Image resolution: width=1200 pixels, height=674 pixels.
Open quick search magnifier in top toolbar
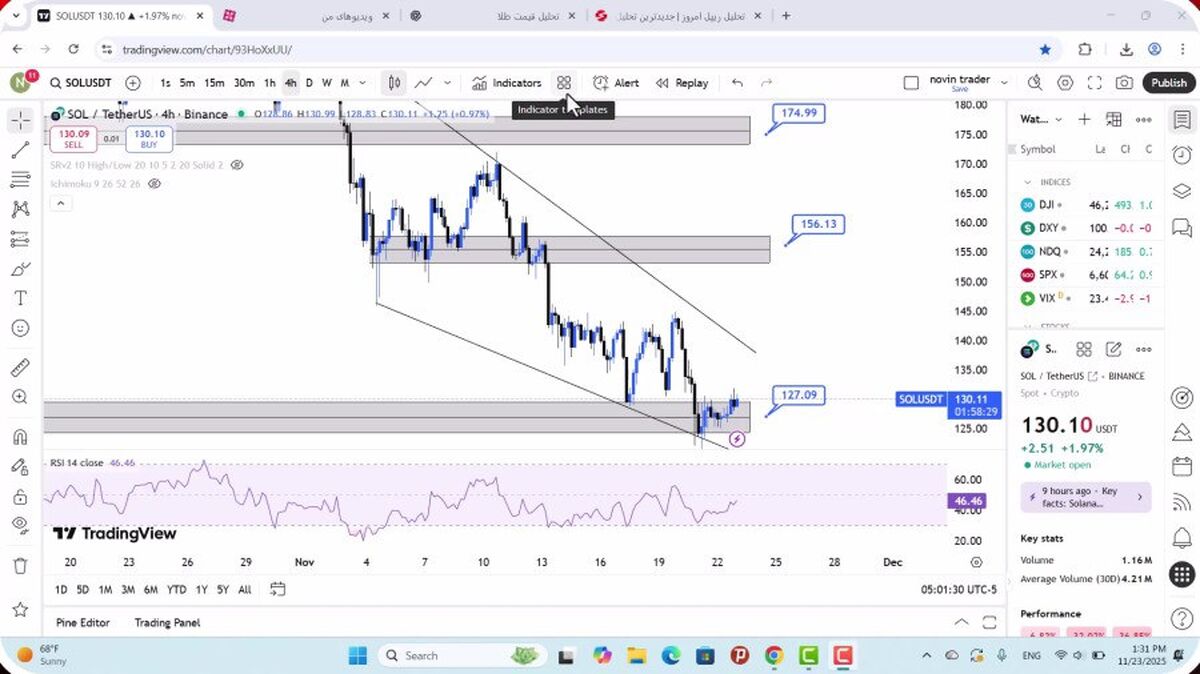click(x=1035, y=83)
